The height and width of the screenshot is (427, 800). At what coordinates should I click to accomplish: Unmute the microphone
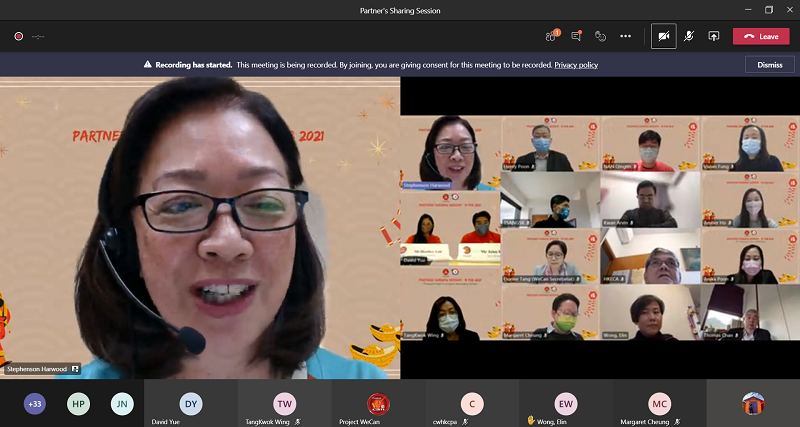click(x=689, y=36)
